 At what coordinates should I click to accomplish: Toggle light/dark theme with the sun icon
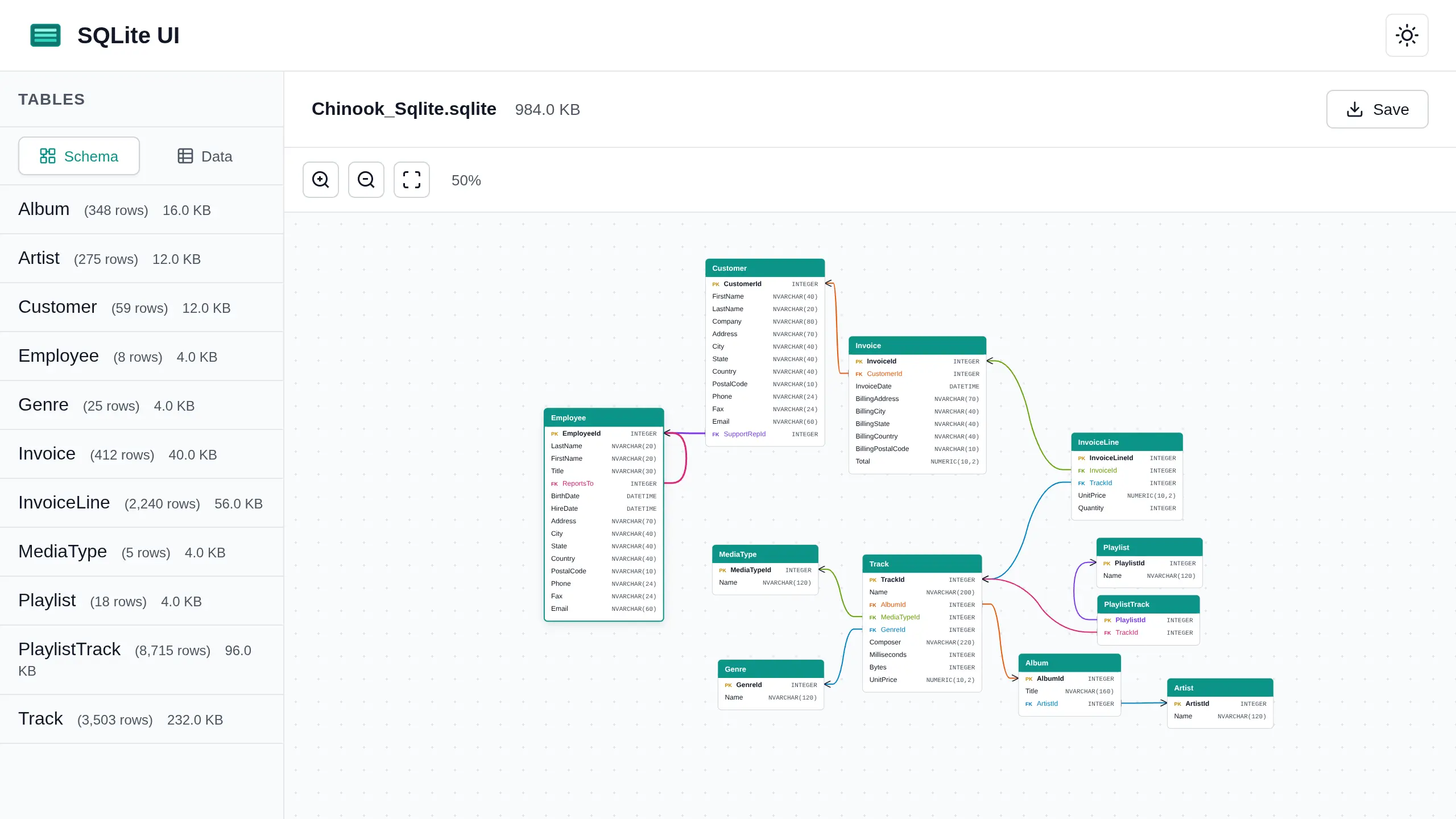[x=1407, y=35]
